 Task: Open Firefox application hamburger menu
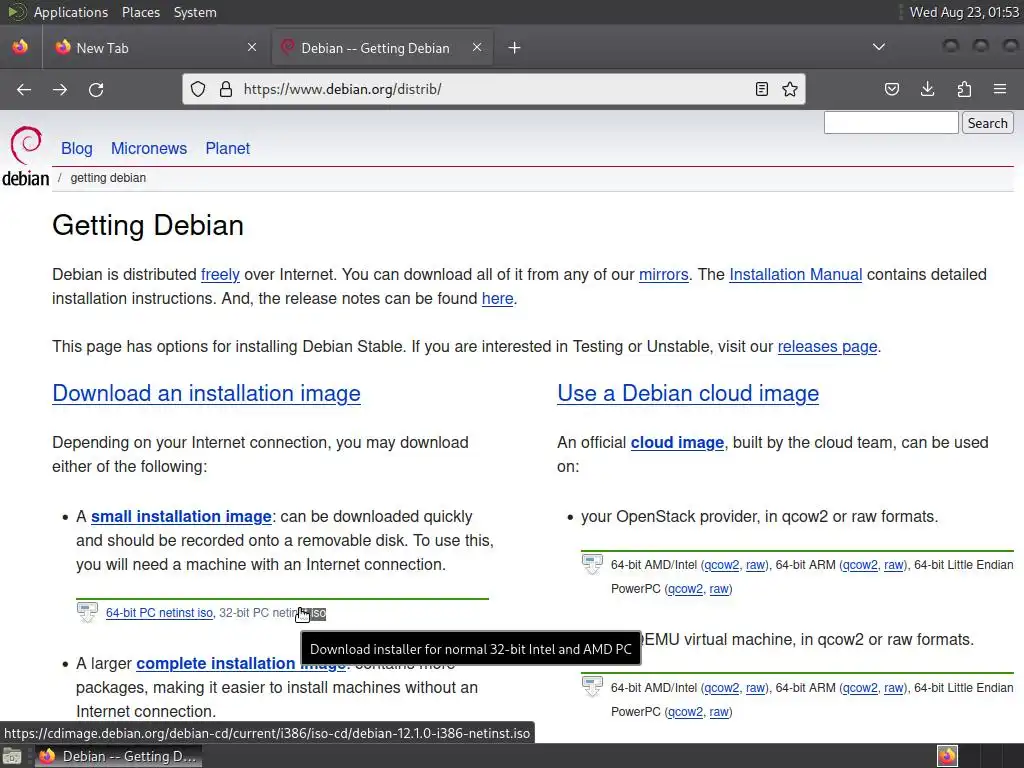[x=1000, y=89]
